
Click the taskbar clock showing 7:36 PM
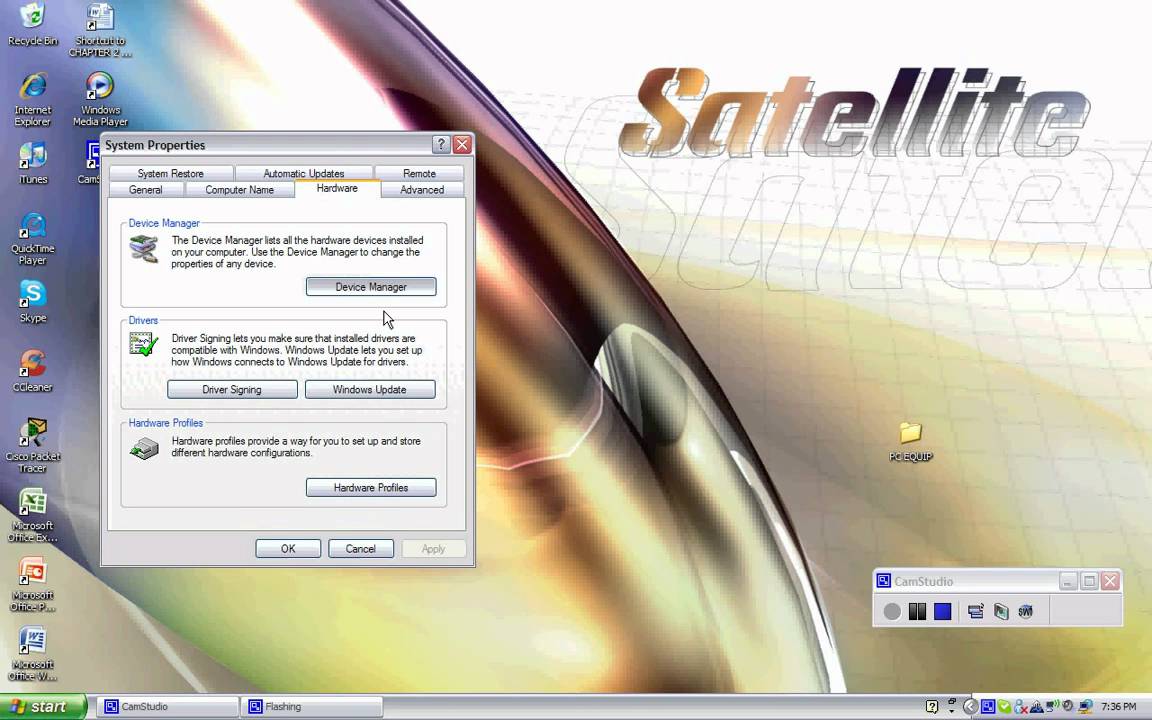1118,706
